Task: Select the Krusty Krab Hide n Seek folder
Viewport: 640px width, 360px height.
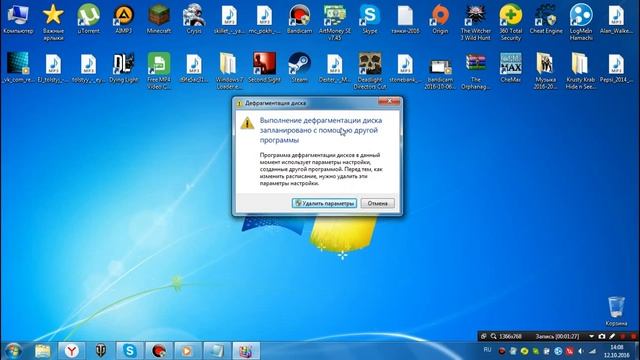Action: (x=581, y=70)
